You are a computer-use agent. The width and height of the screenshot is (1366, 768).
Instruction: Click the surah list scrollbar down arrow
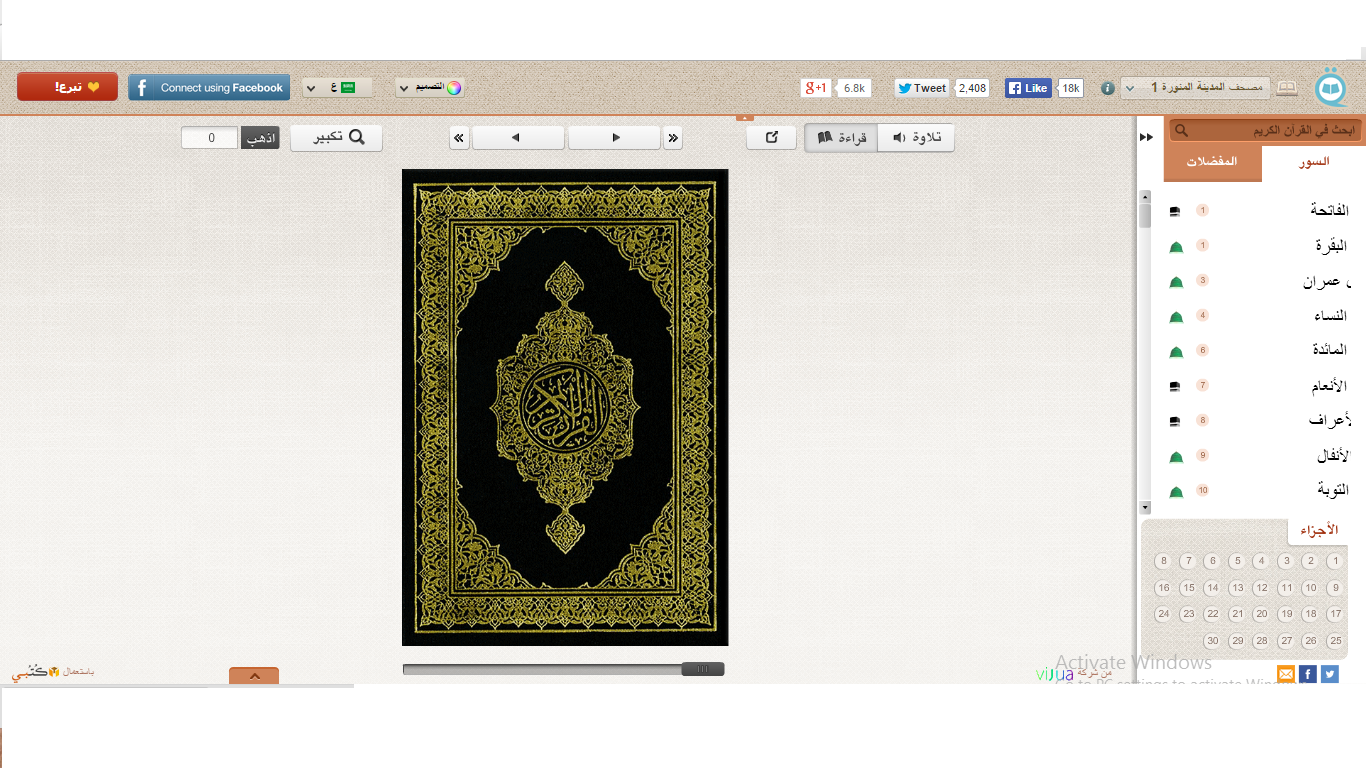[x=1145, y=508]
